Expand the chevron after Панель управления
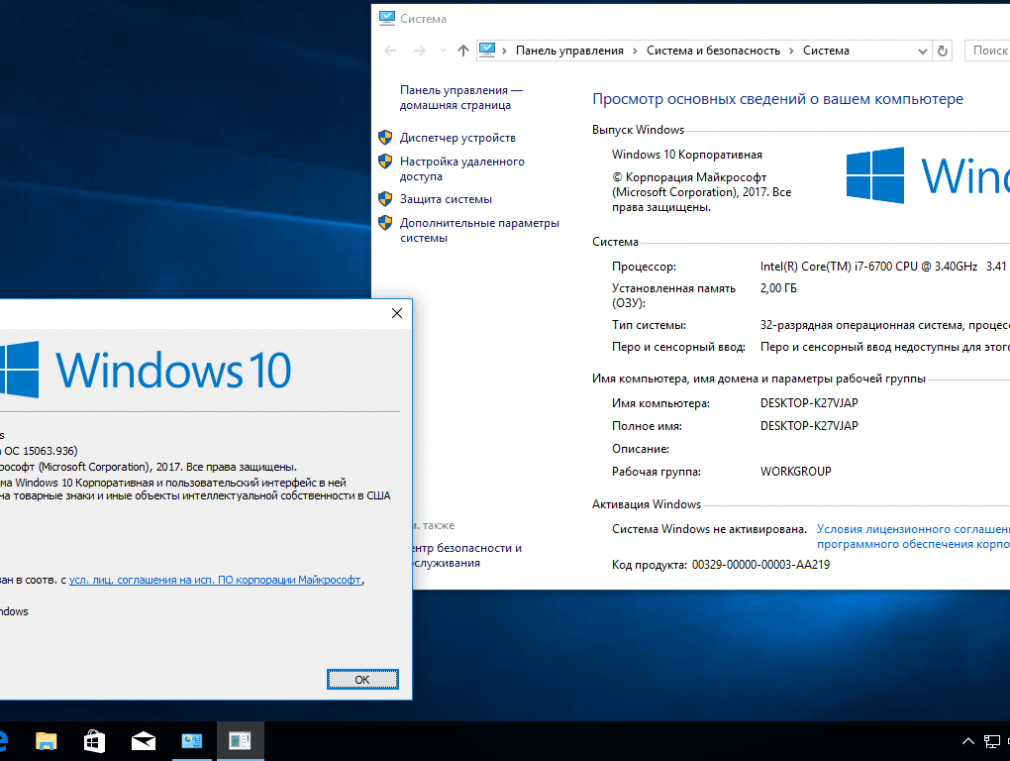This screenshot has width=1010, height=761. [x=634, y=50]
